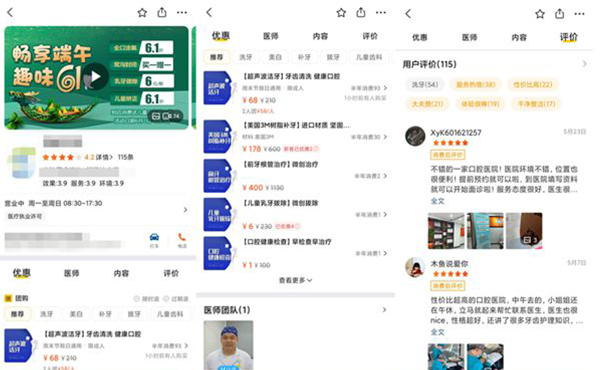Open the banner photo count badge
Image resolution: width=600 pixels, height=370 pixels.
(x=165, y=116)
